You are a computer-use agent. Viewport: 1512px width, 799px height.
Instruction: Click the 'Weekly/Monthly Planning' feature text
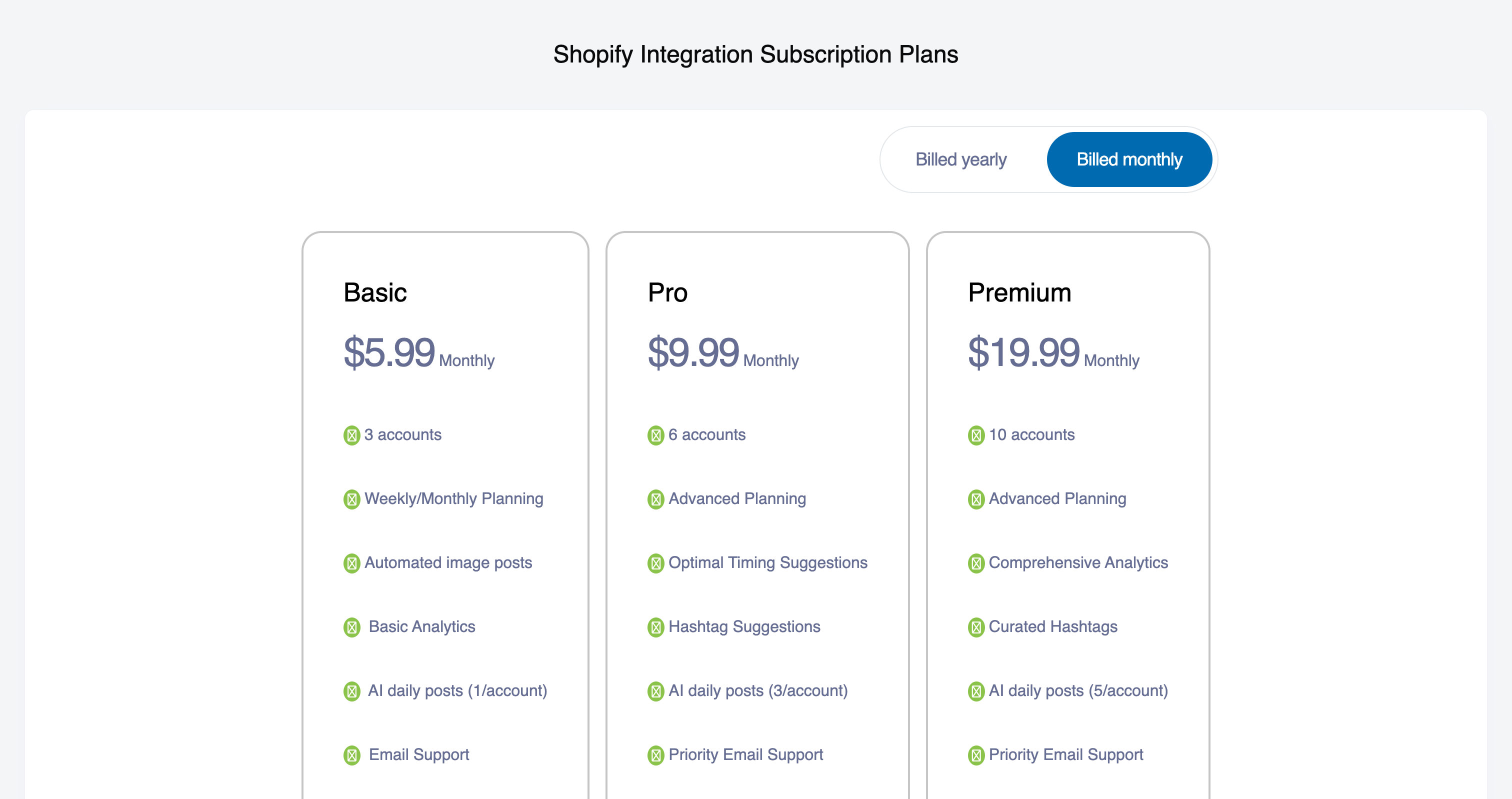(453, 499)
